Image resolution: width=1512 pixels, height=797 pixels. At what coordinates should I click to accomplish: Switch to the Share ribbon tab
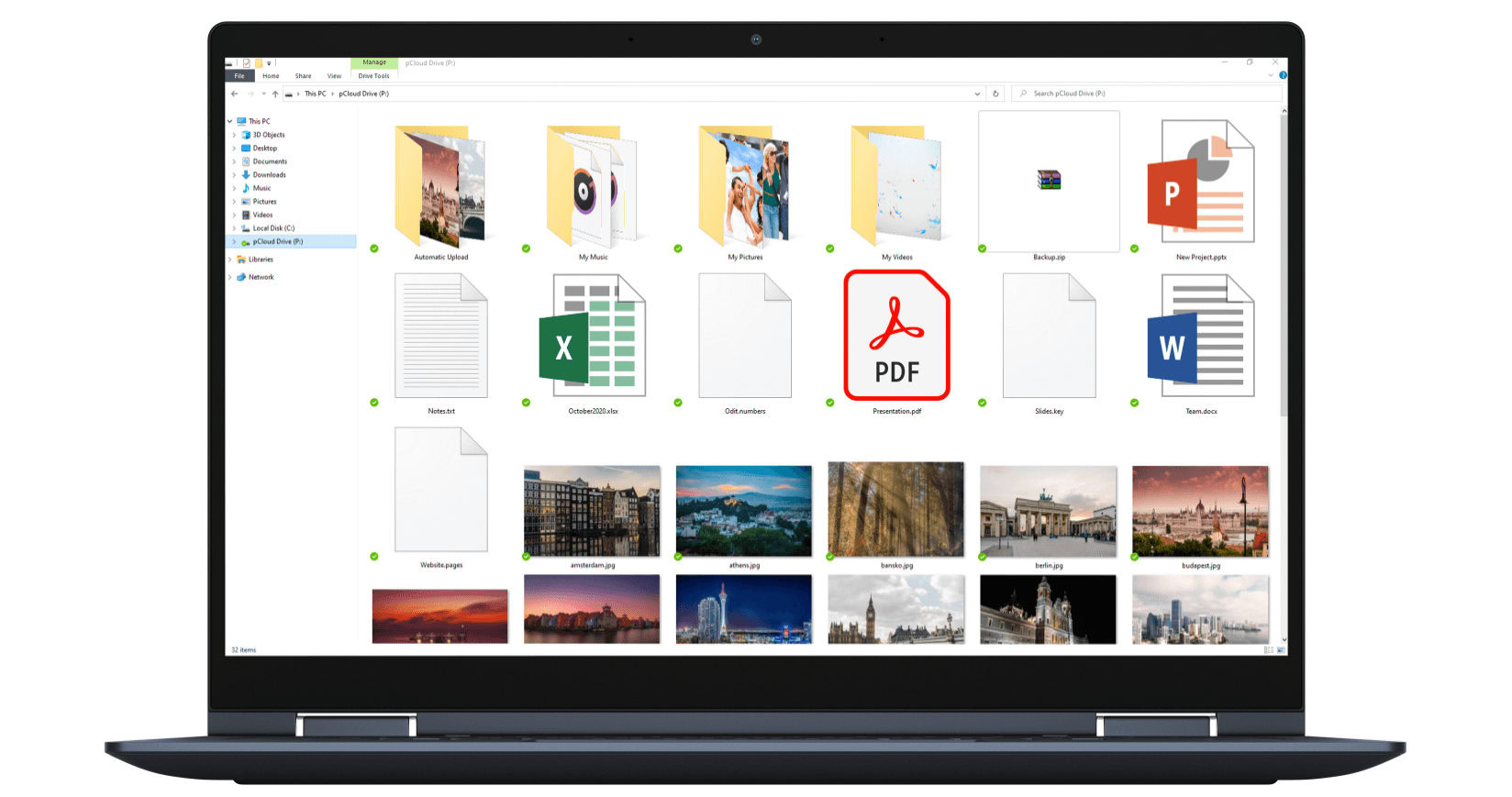click(304, 76)
